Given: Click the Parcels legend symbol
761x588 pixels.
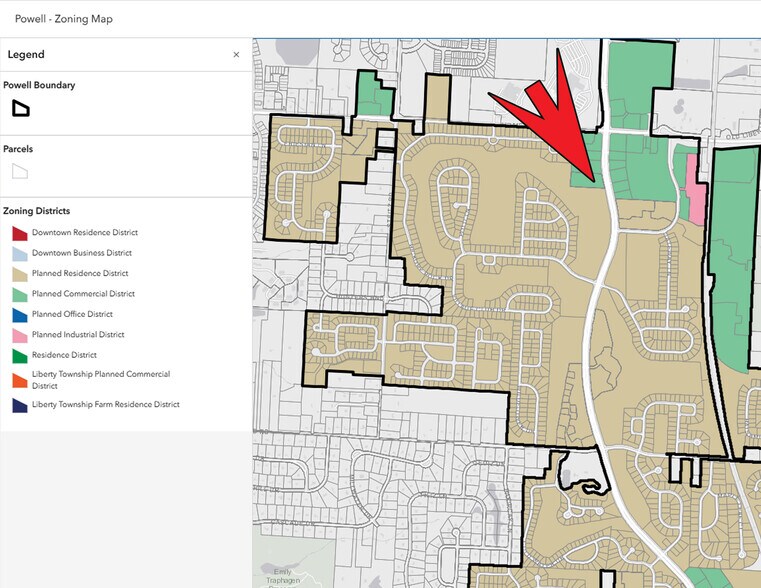Looking at the screenshot, I should 20,171.
